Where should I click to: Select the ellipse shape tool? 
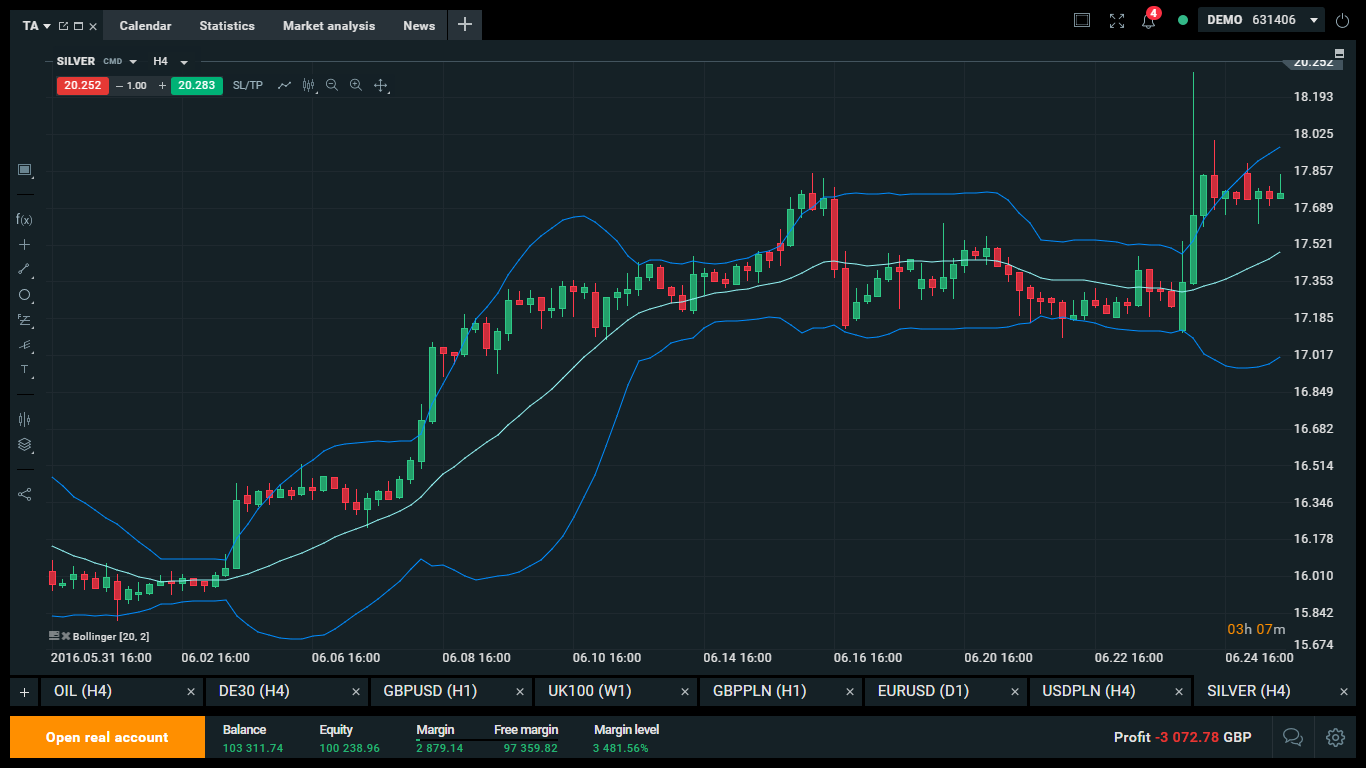(24, 295)
